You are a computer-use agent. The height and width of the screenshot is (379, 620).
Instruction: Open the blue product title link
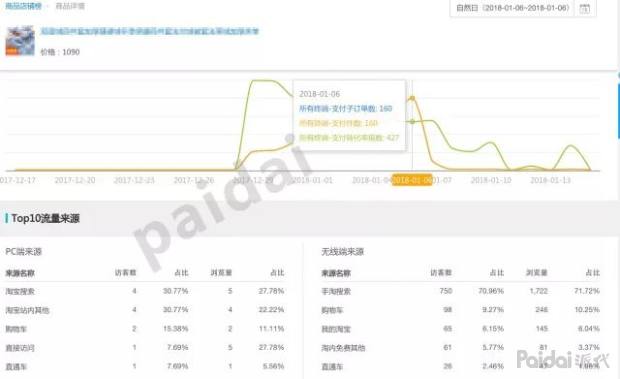click(x=149, y=31)
